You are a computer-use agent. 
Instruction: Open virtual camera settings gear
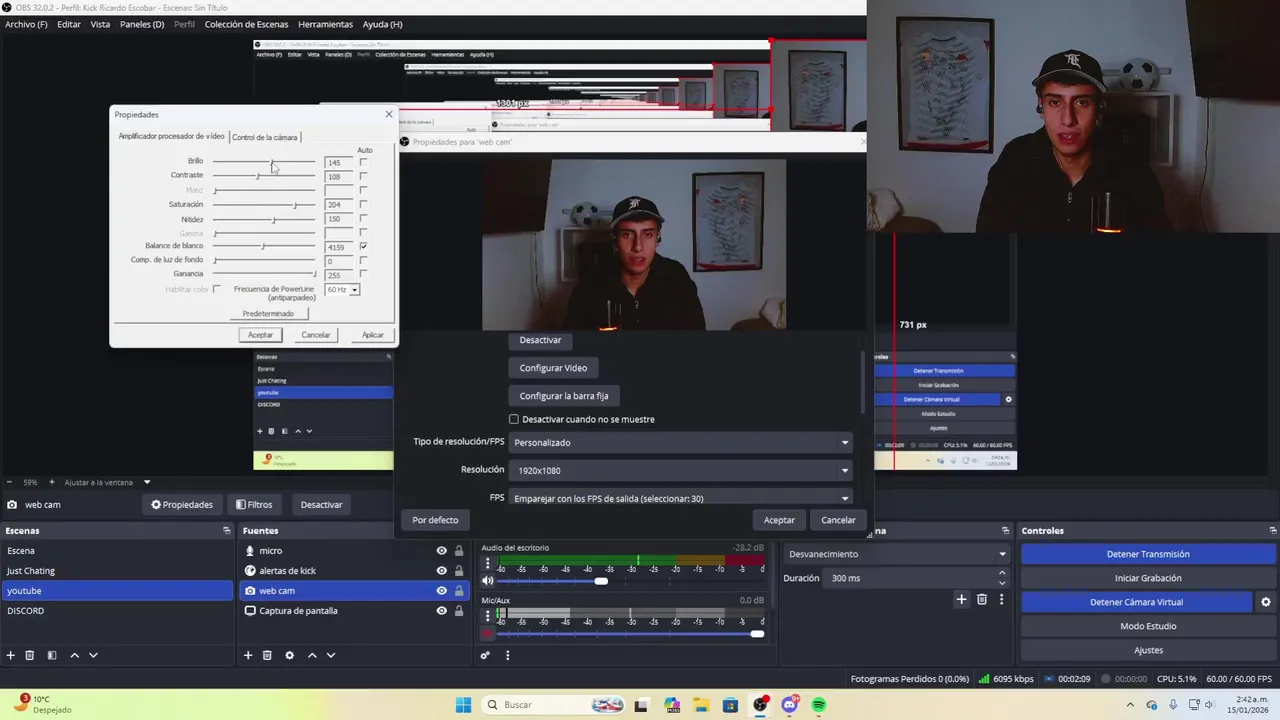click(x=1265, y=602)
